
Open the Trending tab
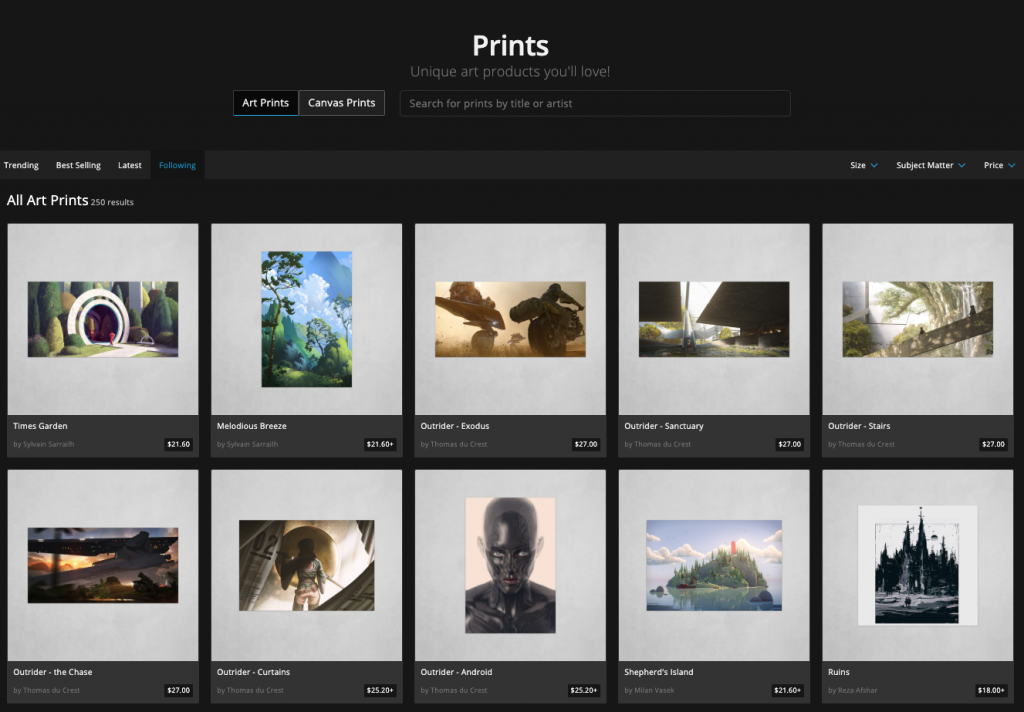point(21,165)
